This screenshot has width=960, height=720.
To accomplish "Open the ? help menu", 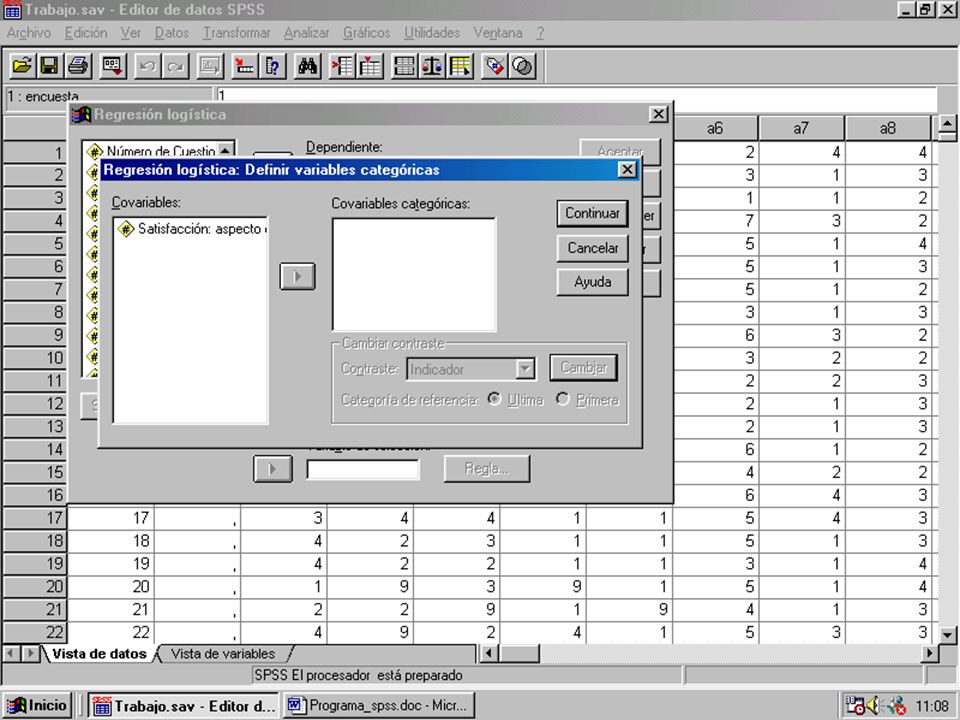I will click(540, 33).
